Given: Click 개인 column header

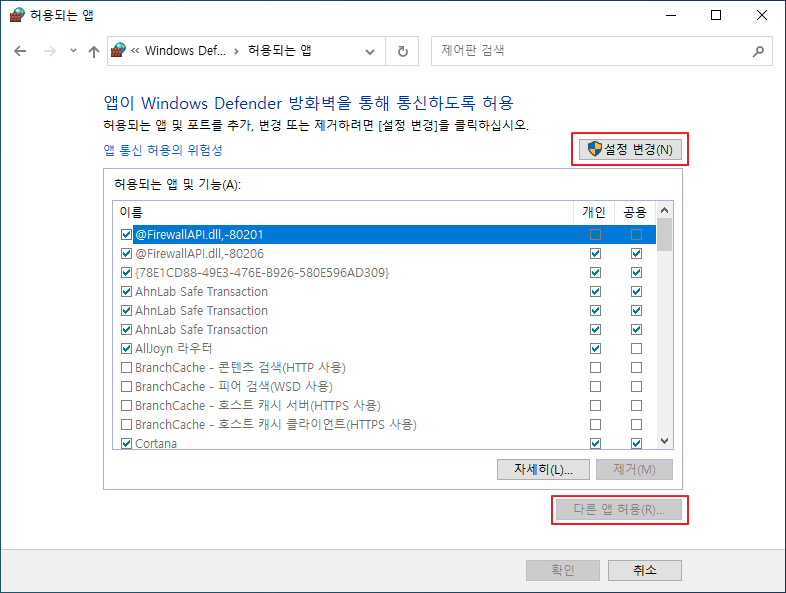Looking at the screenshot, I should click(594, 213).
